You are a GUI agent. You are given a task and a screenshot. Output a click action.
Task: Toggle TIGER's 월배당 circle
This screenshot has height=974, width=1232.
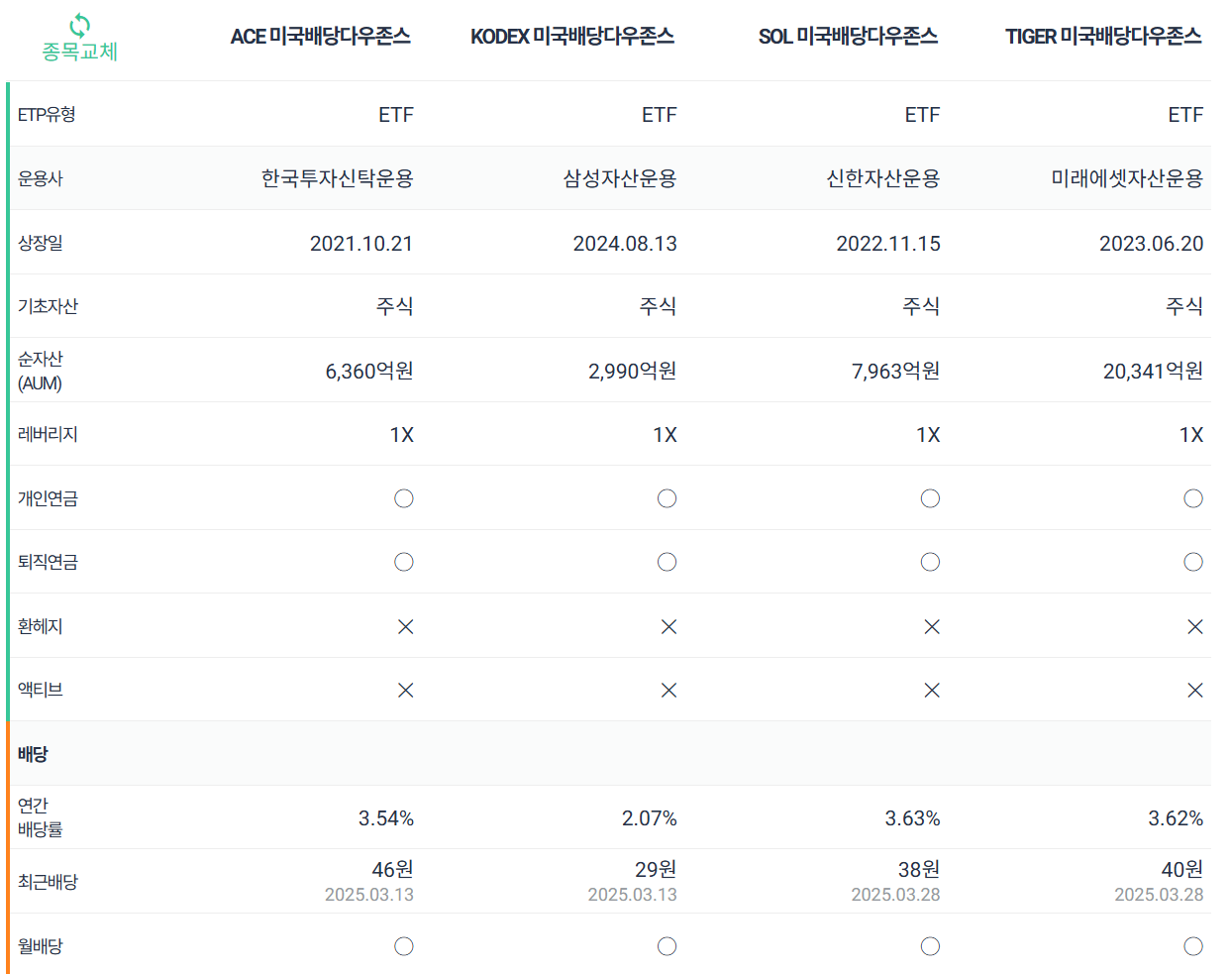point(1193,946)
